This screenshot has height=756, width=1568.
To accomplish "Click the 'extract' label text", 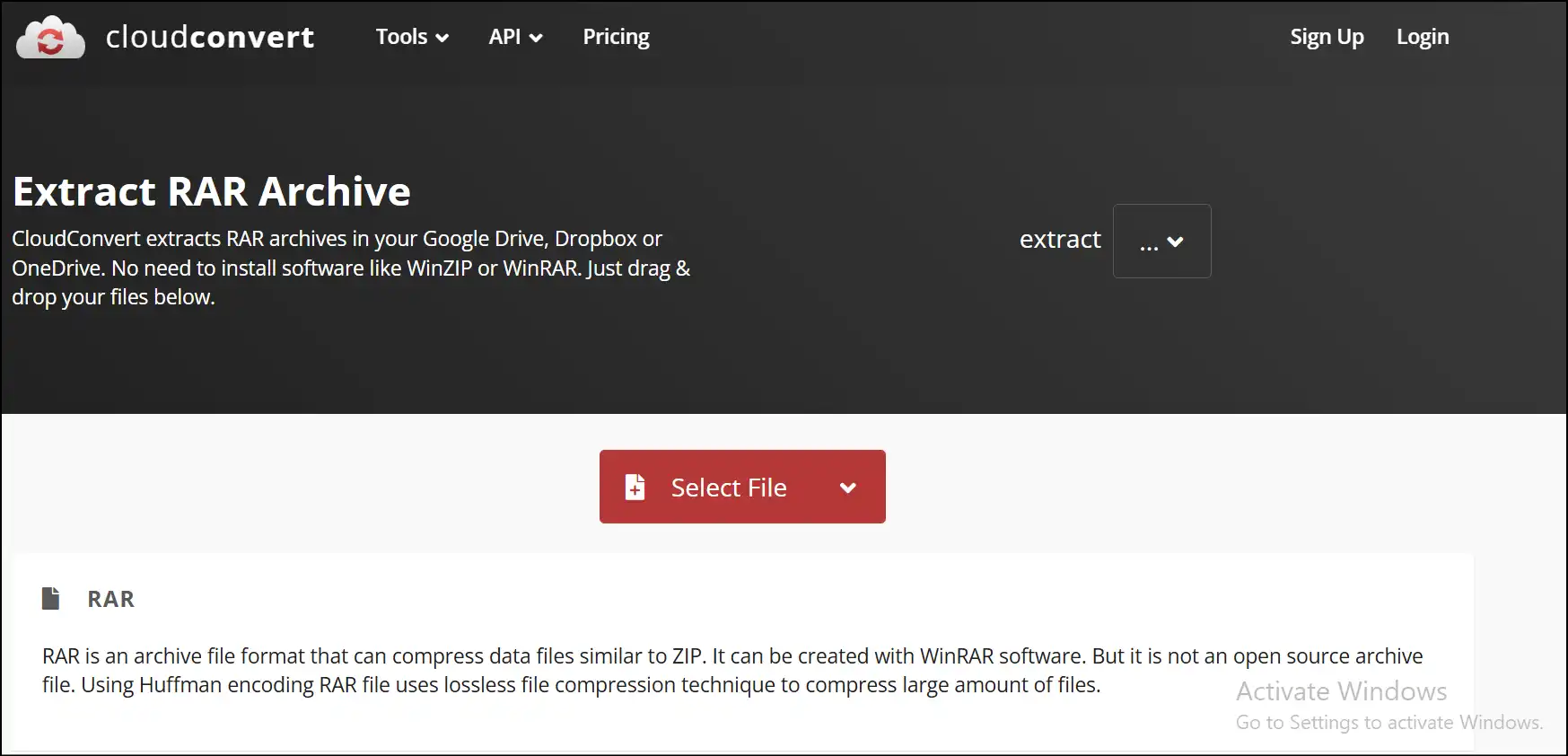I will tap(1060, 239).
